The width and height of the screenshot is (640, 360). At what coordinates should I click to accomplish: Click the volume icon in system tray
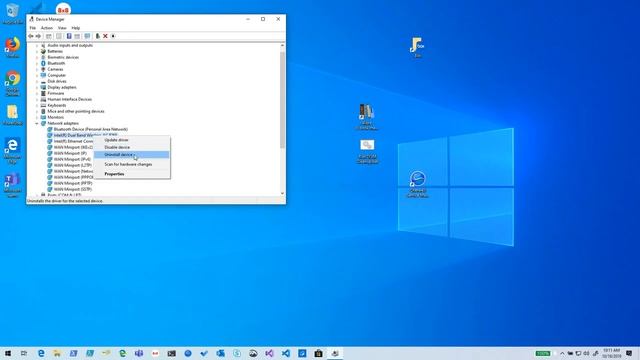click(x=587, y=353)
